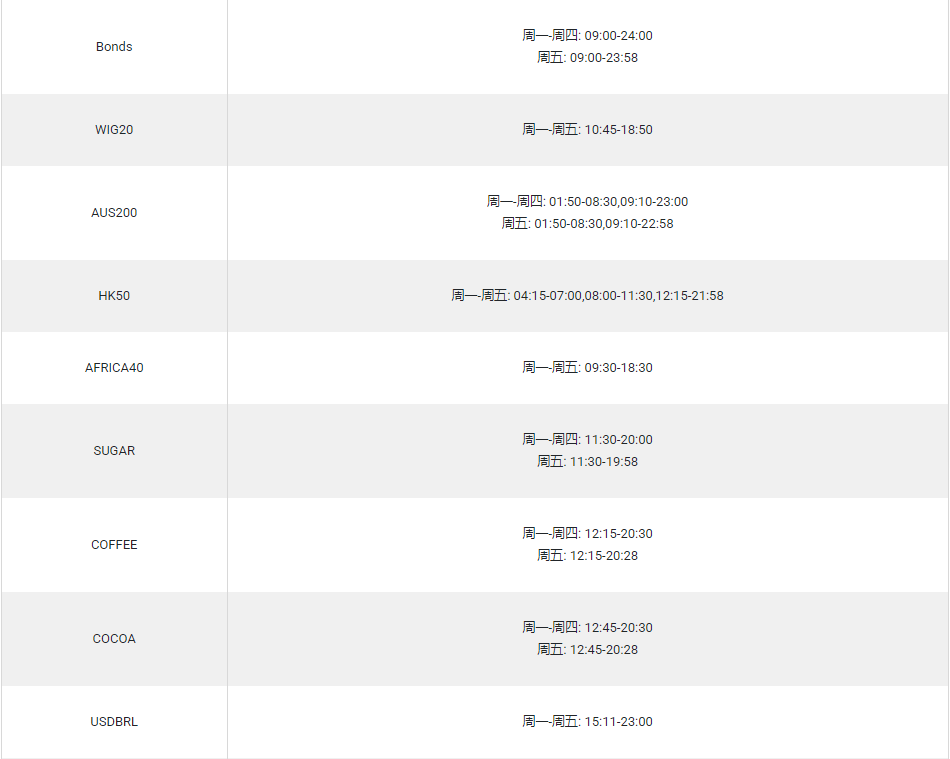This screenshot has width=950, height=759.
Task: Click USDBRL trading hours 15:11-23:00
Action: (x=587, y=722)
